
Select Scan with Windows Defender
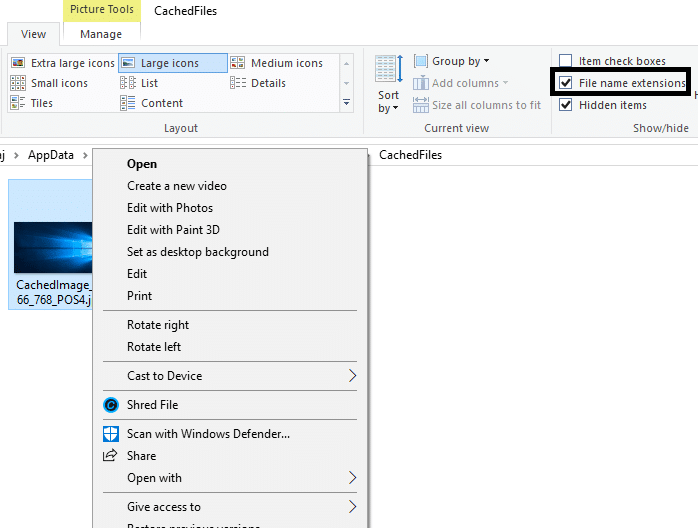coord(230,434)
